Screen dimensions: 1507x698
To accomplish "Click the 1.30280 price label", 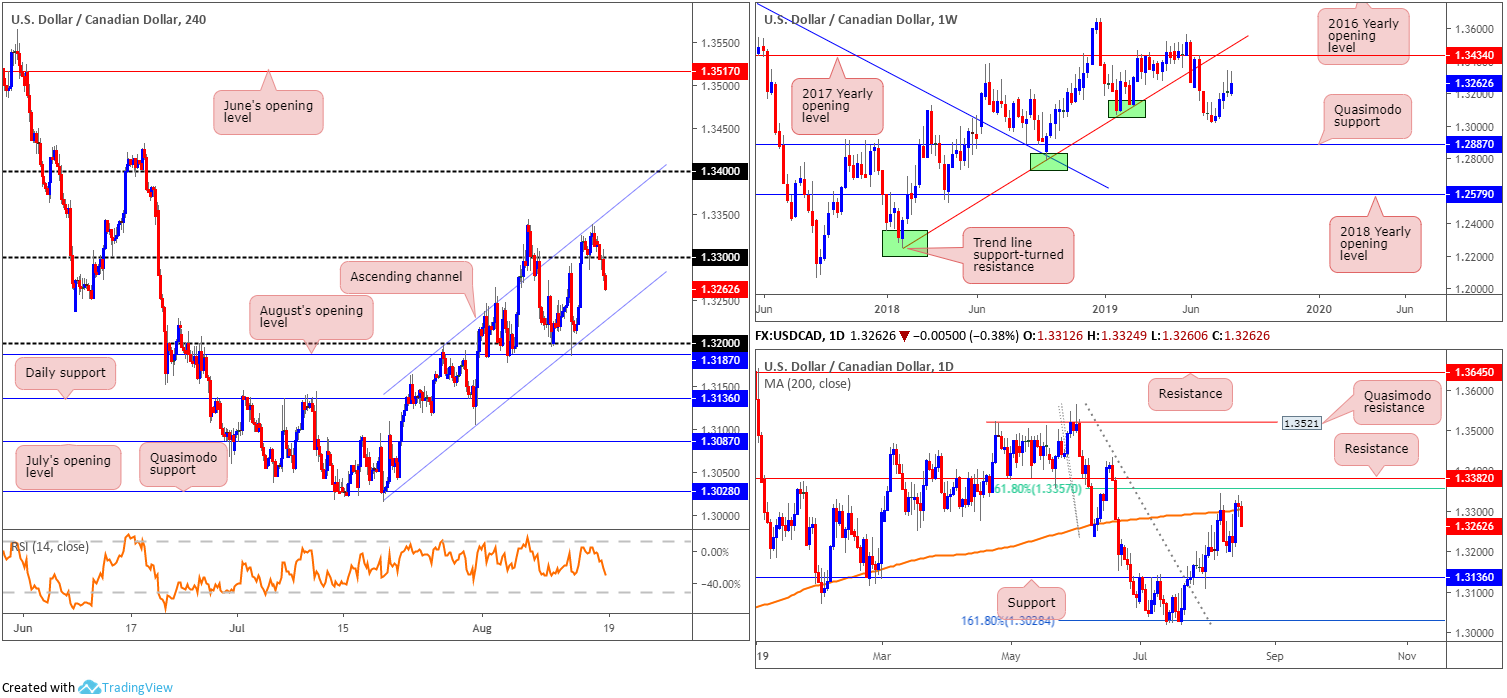I will tap(721, 492).
